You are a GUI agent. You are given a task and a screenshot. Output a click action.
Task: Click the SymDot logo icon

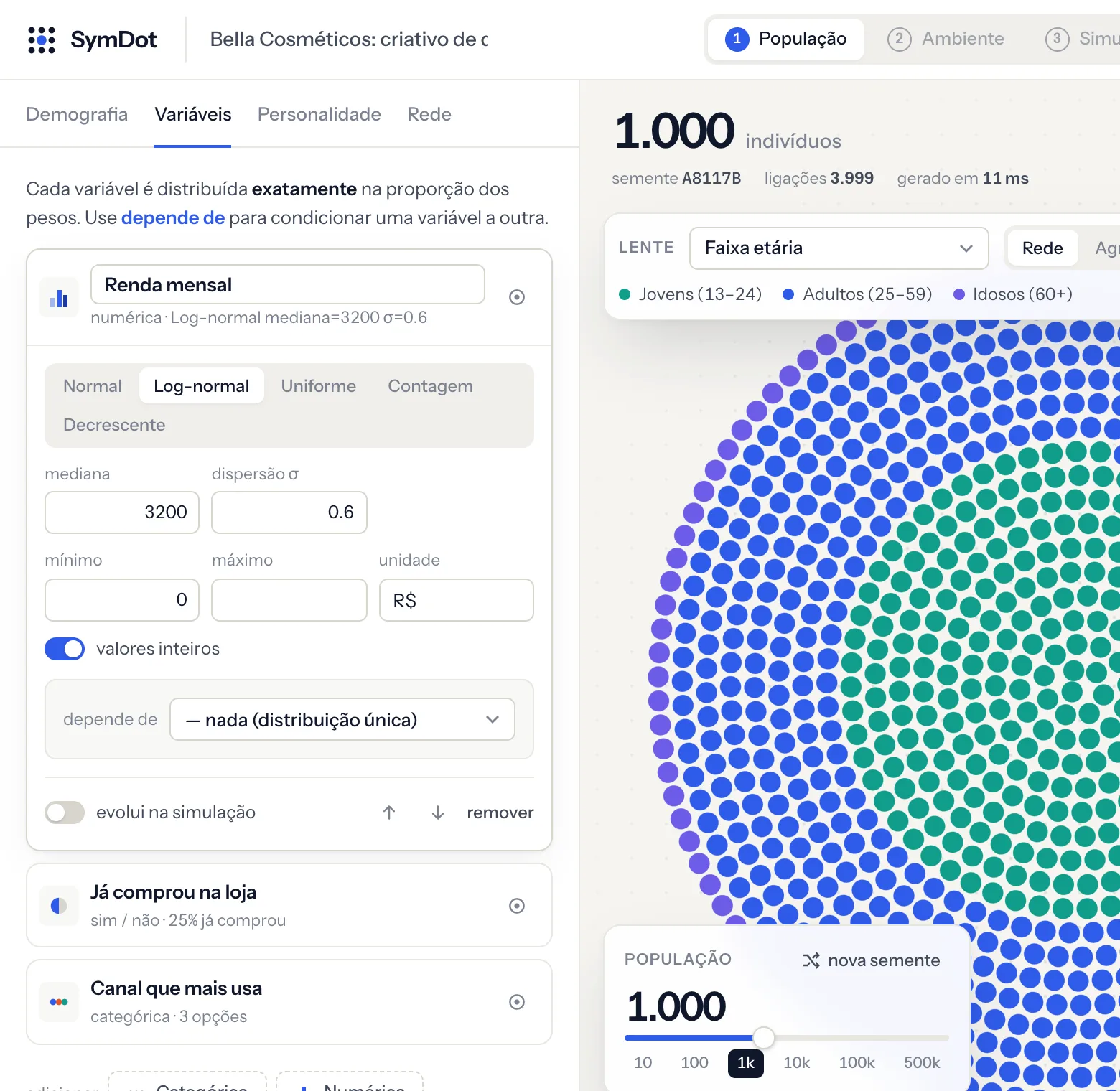pos(42,40)
